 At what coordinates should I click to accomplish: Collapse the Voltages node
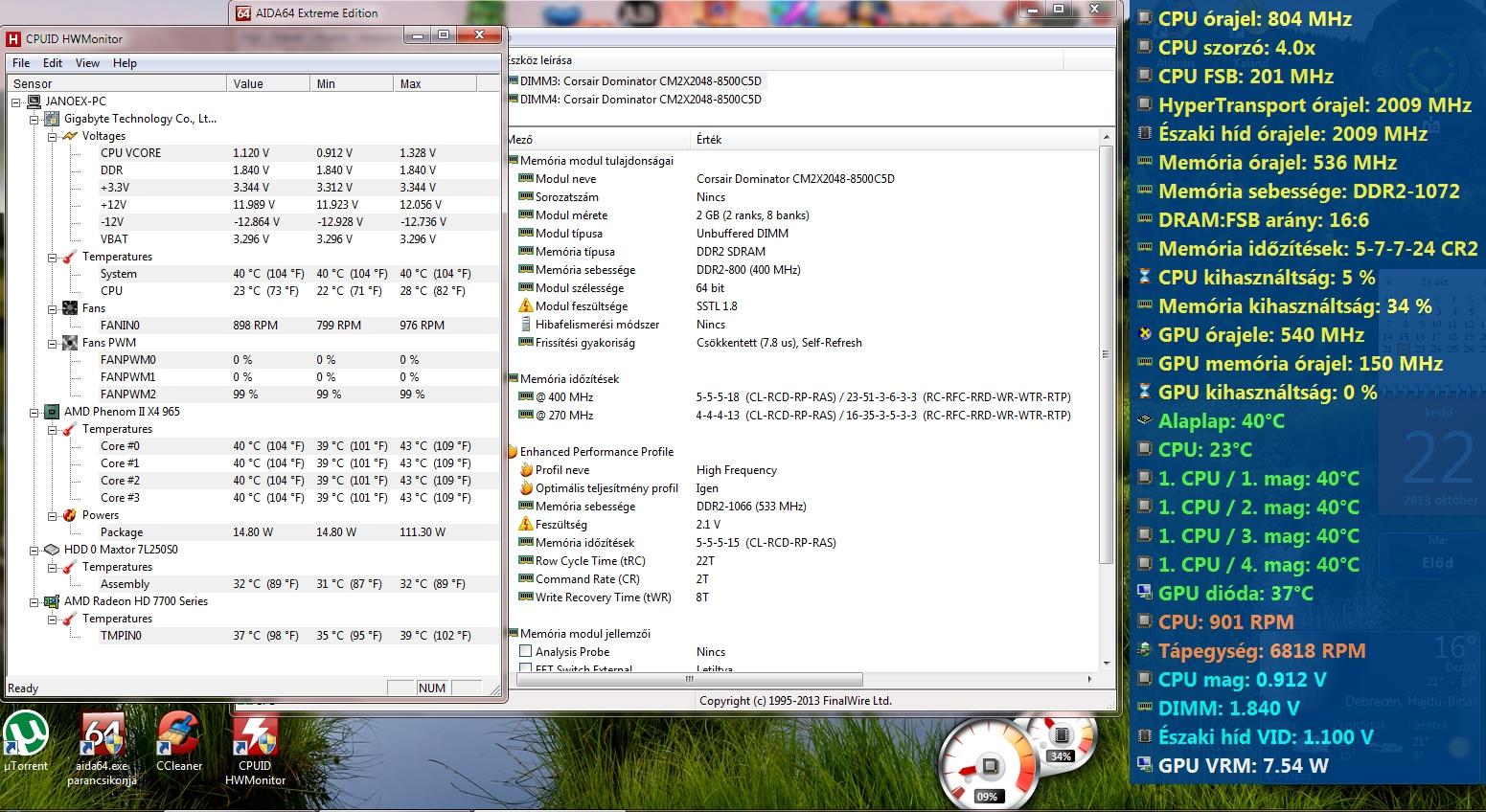[x=53, y=137]
